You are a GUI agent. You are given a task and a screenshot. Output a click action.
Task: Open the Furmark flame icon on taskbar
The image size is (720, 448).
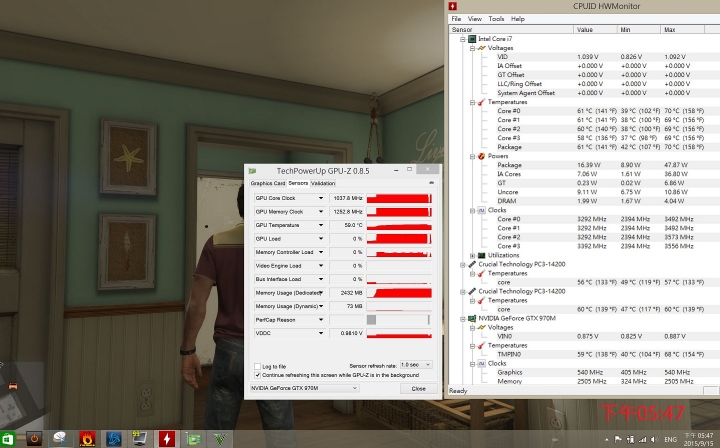pos(87,439)
